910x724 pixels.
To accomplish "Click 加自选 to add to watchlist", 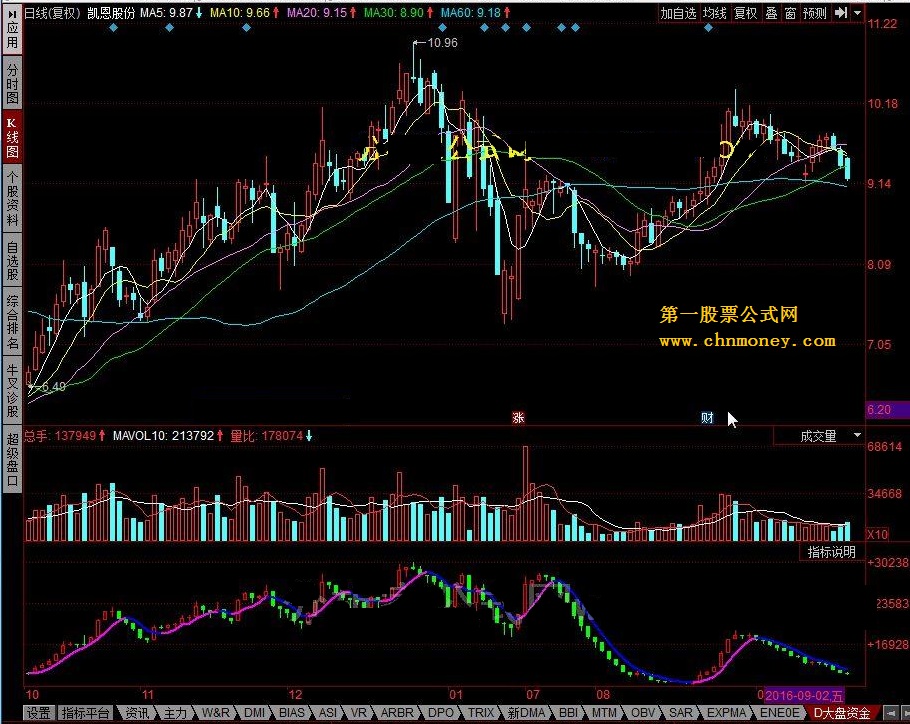I will 678,13.
